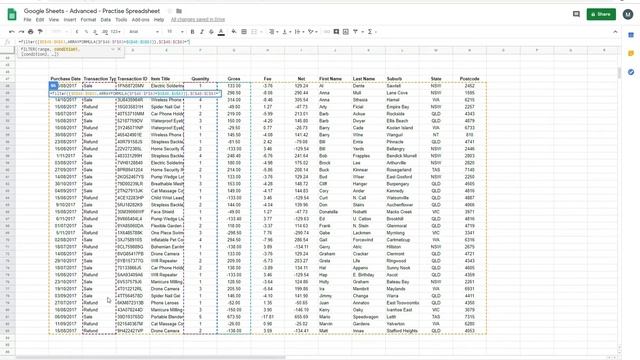Open the View menu
Image resolution: width=640 pixels, height=360 pixels.
(x=54, y=20)
